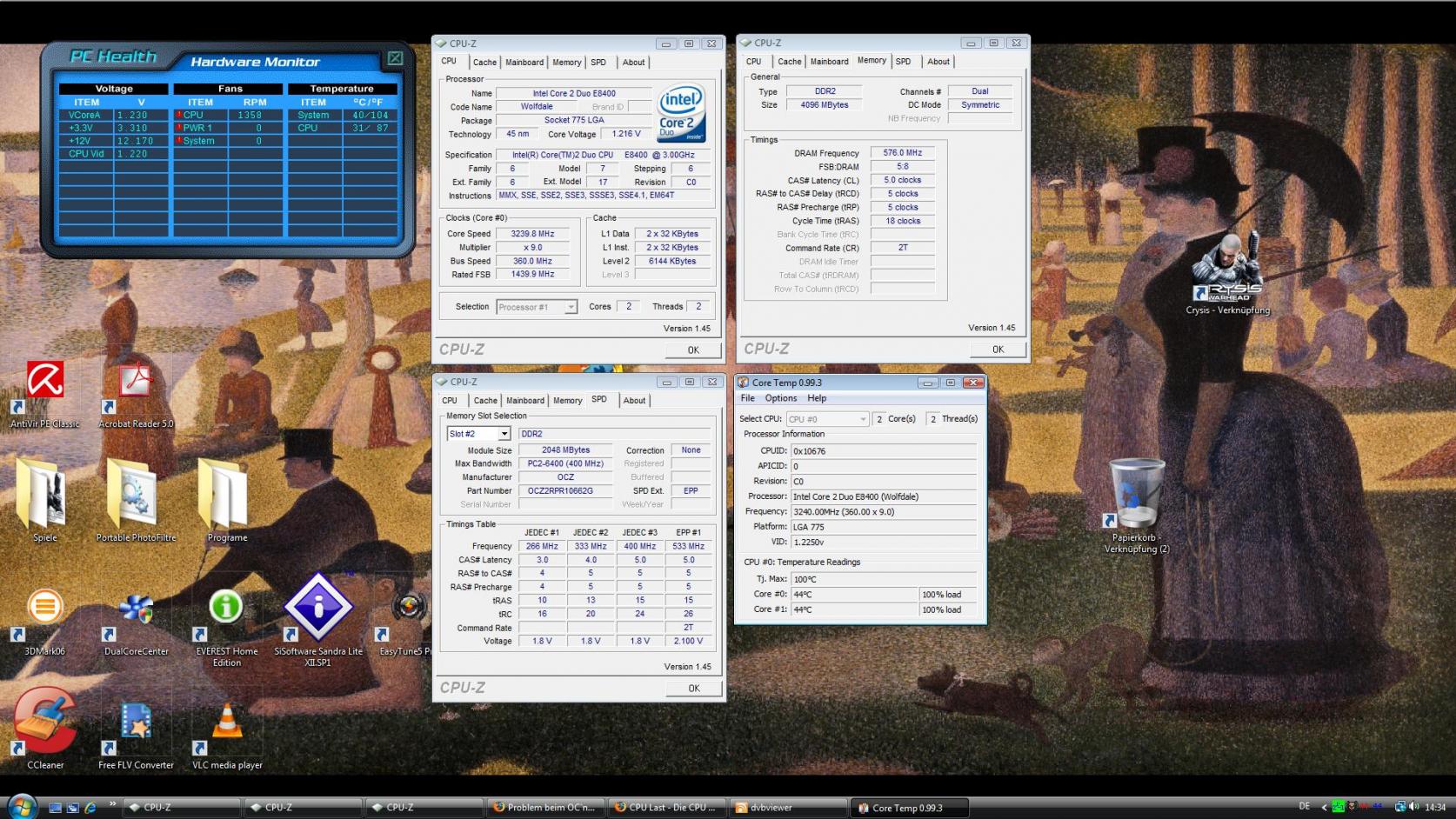The image size is (1456, 819).
Task: Click Core Temp Frequency 3240.00MHz field
Action: coord(884,512)
